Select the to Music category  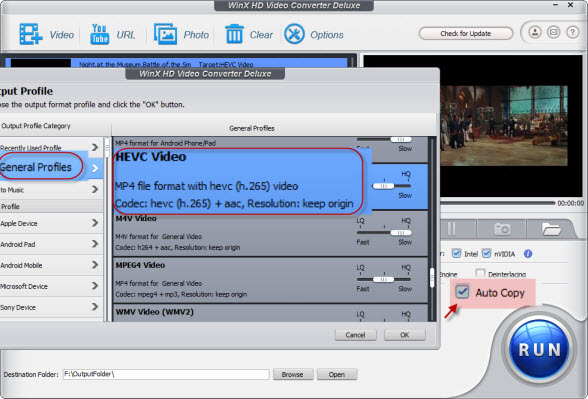[x=51, y=190]
